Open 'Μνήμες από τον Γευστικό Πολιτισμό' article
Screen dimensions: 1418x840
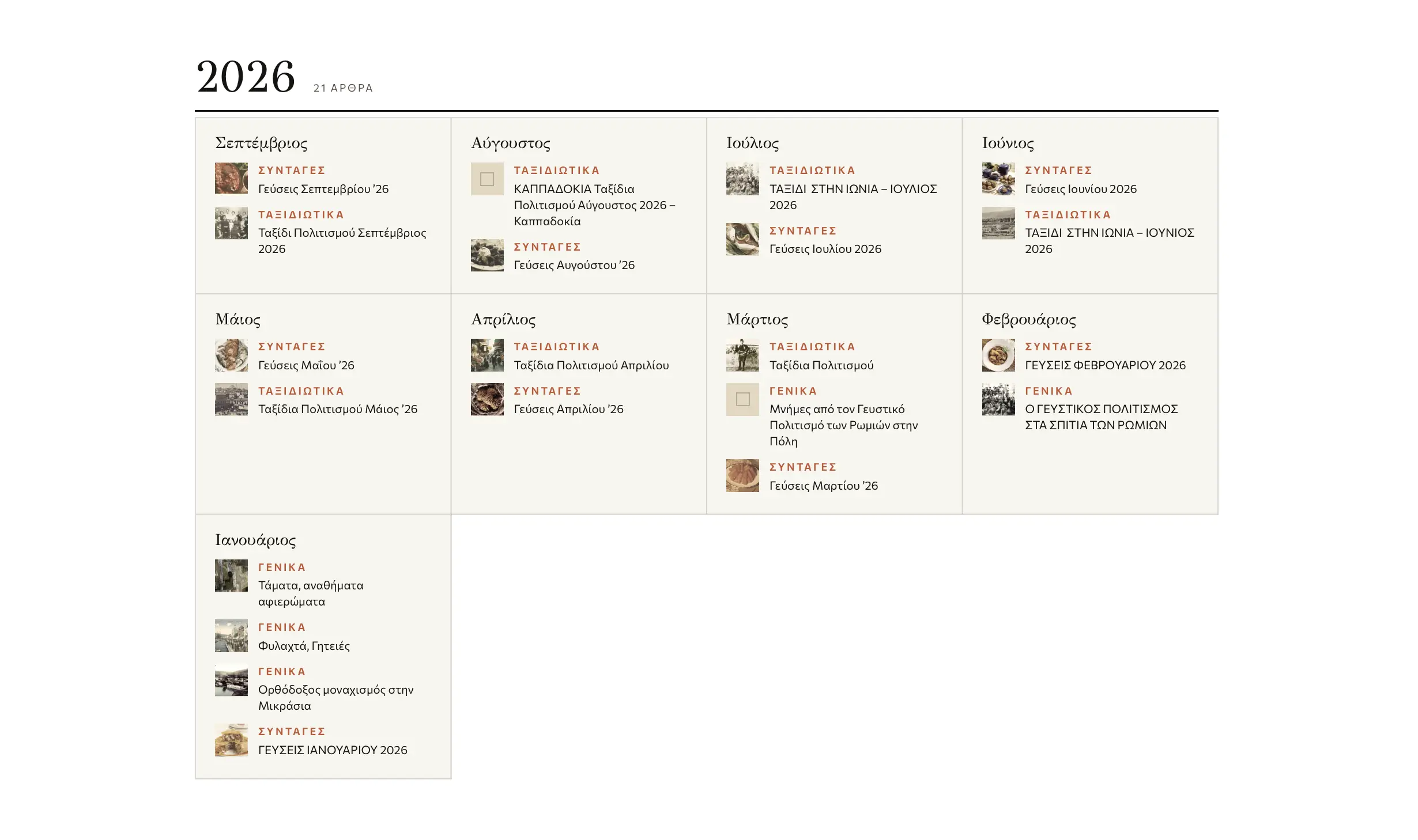click(843, 425)
